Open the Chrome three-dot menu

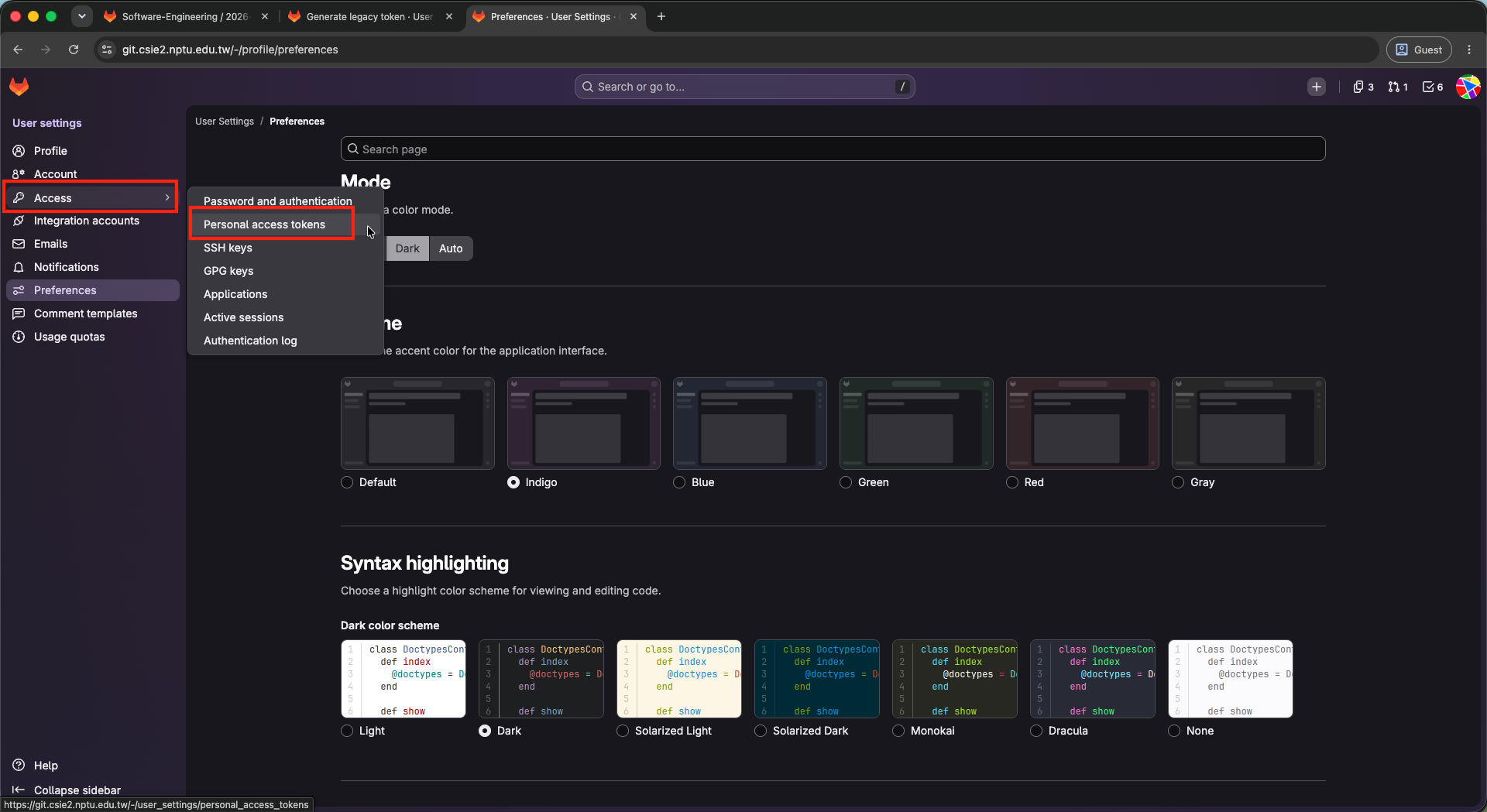click(x=1469, y=50)
